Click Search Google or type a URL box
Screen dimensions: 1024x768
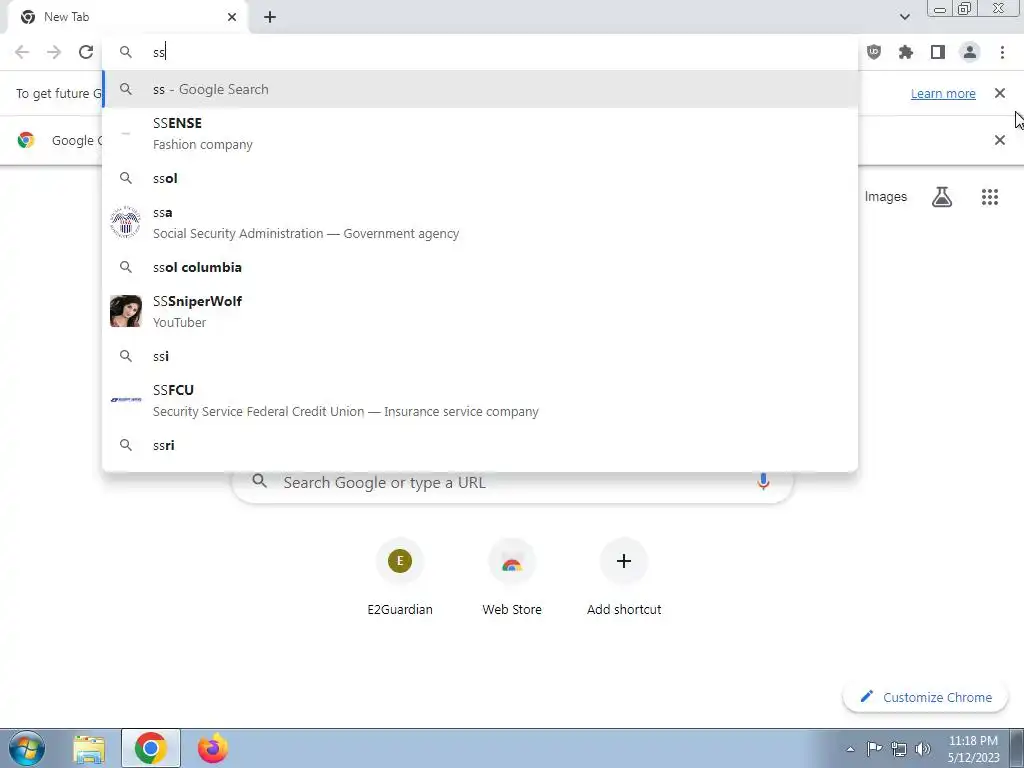point(513,483)
